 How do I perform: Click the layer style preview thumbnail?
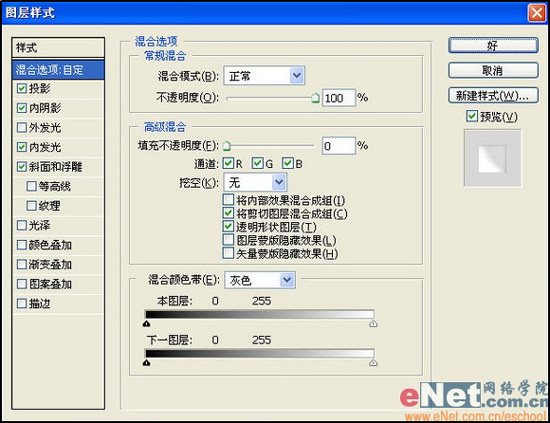(x=492, y=159)
